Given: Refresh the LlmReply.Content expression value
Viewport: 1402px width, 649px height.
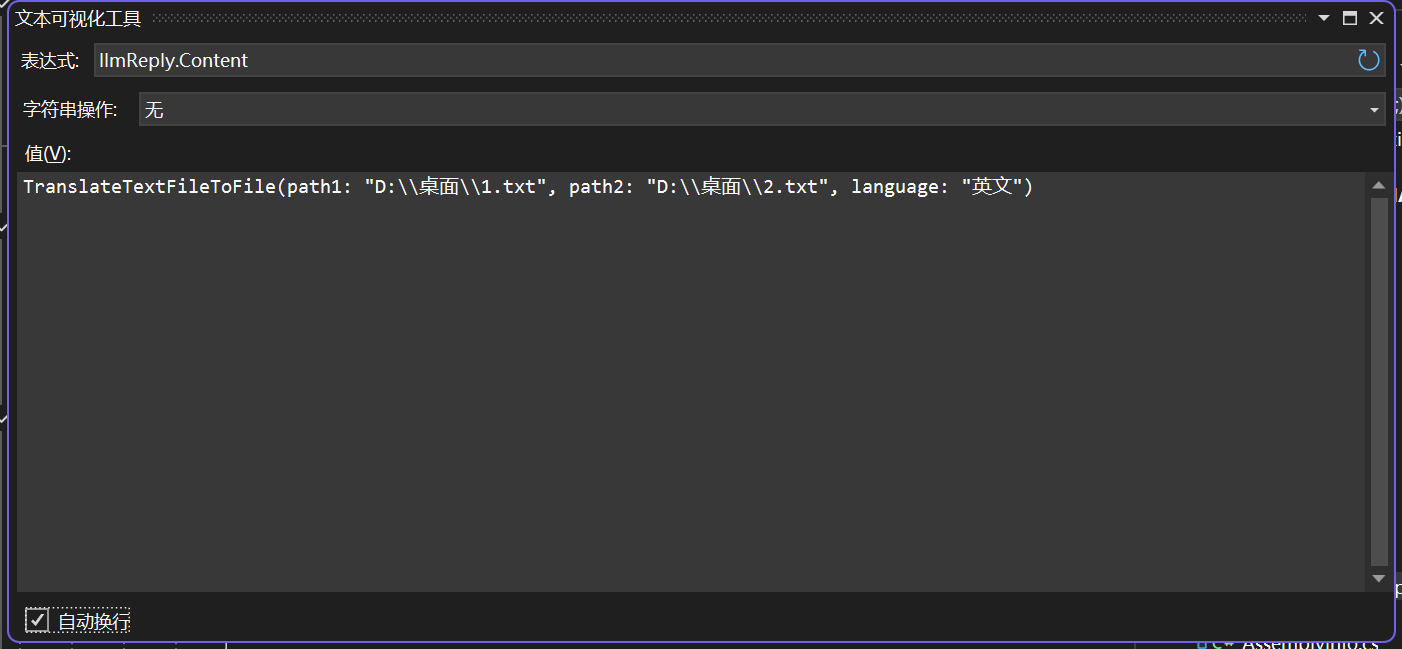Looking at the screenshot, I should pos(1368,60).
